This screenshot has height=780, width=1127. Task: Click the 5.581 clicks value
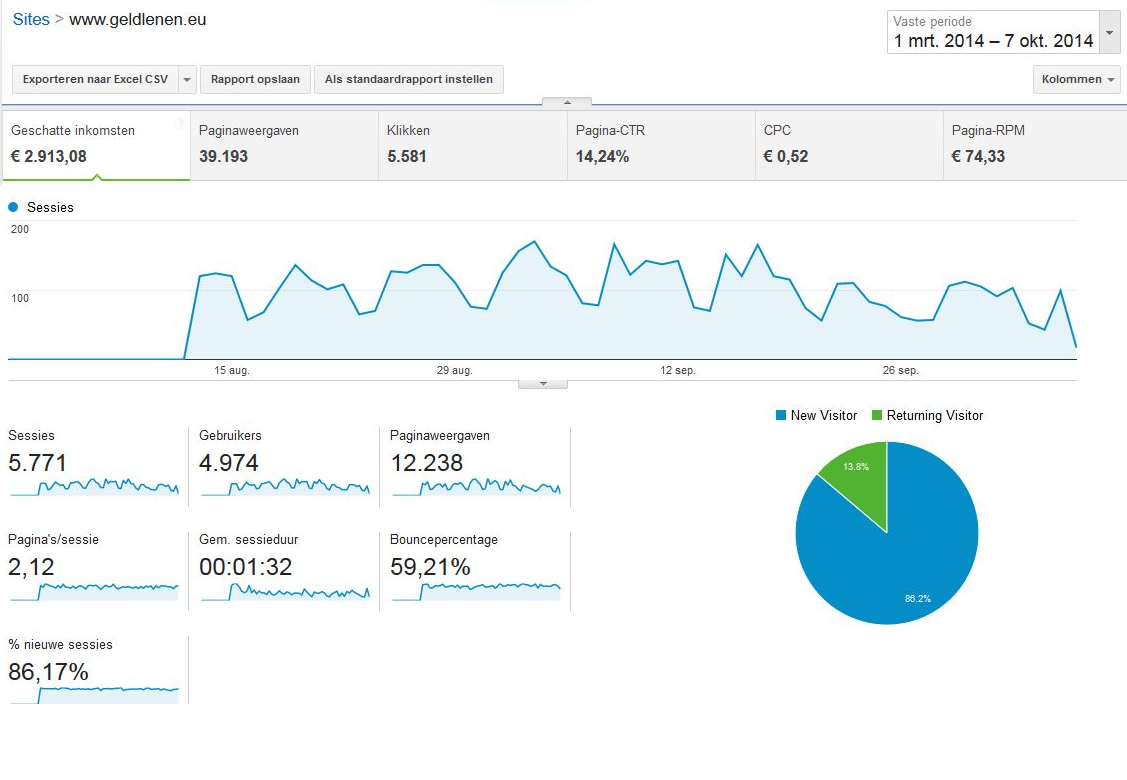[x=407, y=156]
